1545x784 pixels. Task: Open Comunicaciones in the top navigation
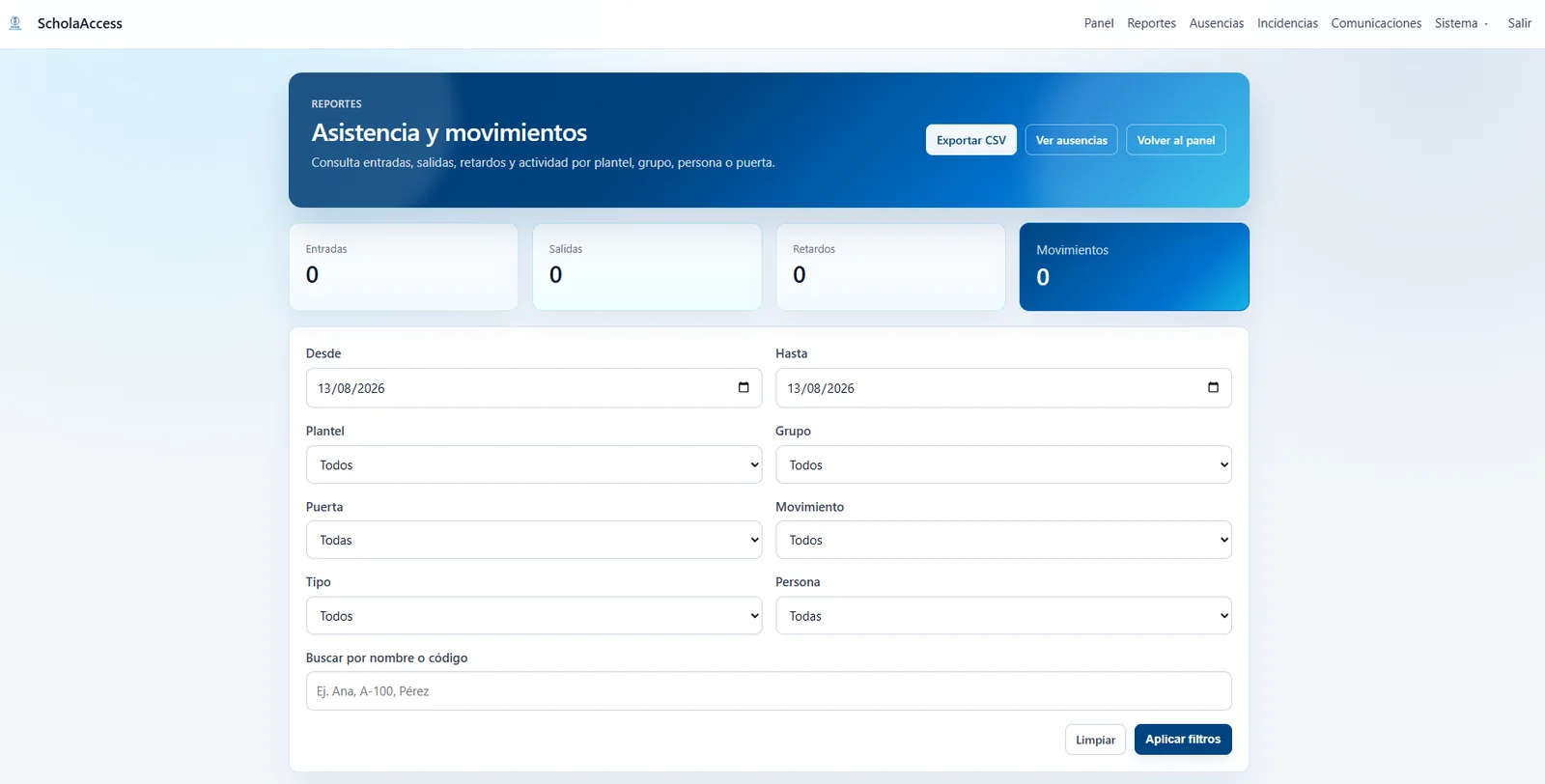tap(1376, 23)
